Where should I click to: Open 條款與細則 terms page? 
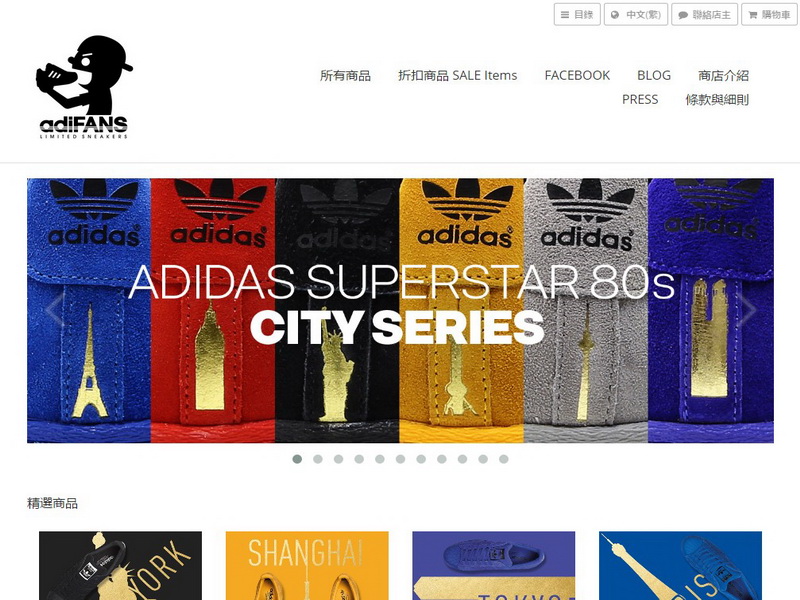[717, 99]
